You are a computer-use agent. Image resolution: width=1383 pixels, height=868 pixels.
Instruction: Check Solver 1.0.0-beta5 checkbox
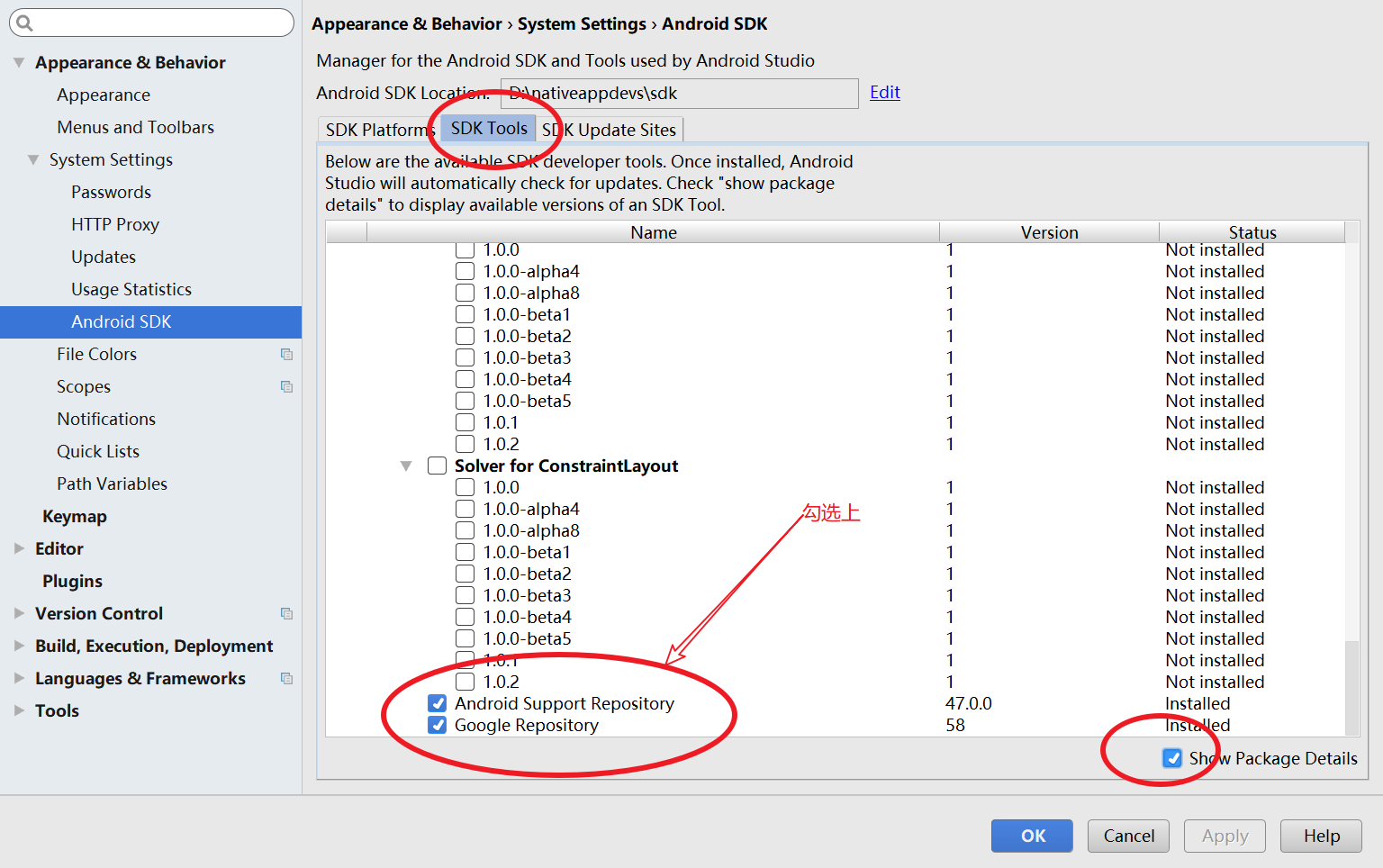465,638
